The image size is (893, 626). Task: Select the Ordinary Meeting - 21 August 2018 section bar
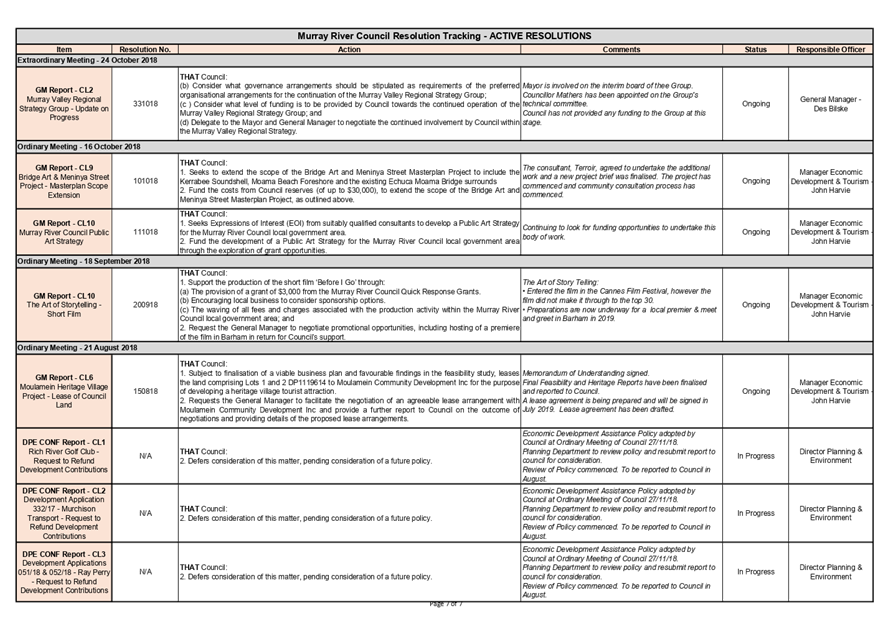click(x=446, y=349)
